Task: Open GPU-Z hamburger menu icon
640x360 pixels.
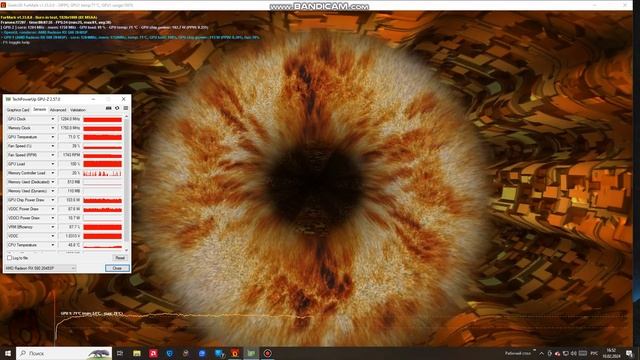Action: [x=126, y=108]
